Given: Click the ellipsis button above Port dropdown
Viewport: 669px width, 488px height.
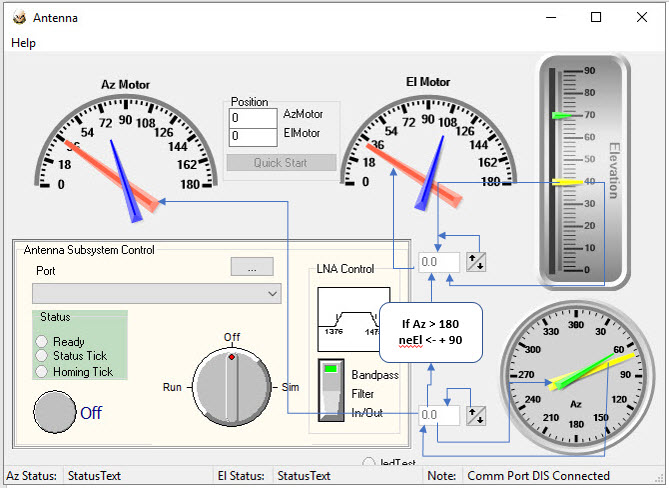Looking at the screenshot, I should click(252, 267).
